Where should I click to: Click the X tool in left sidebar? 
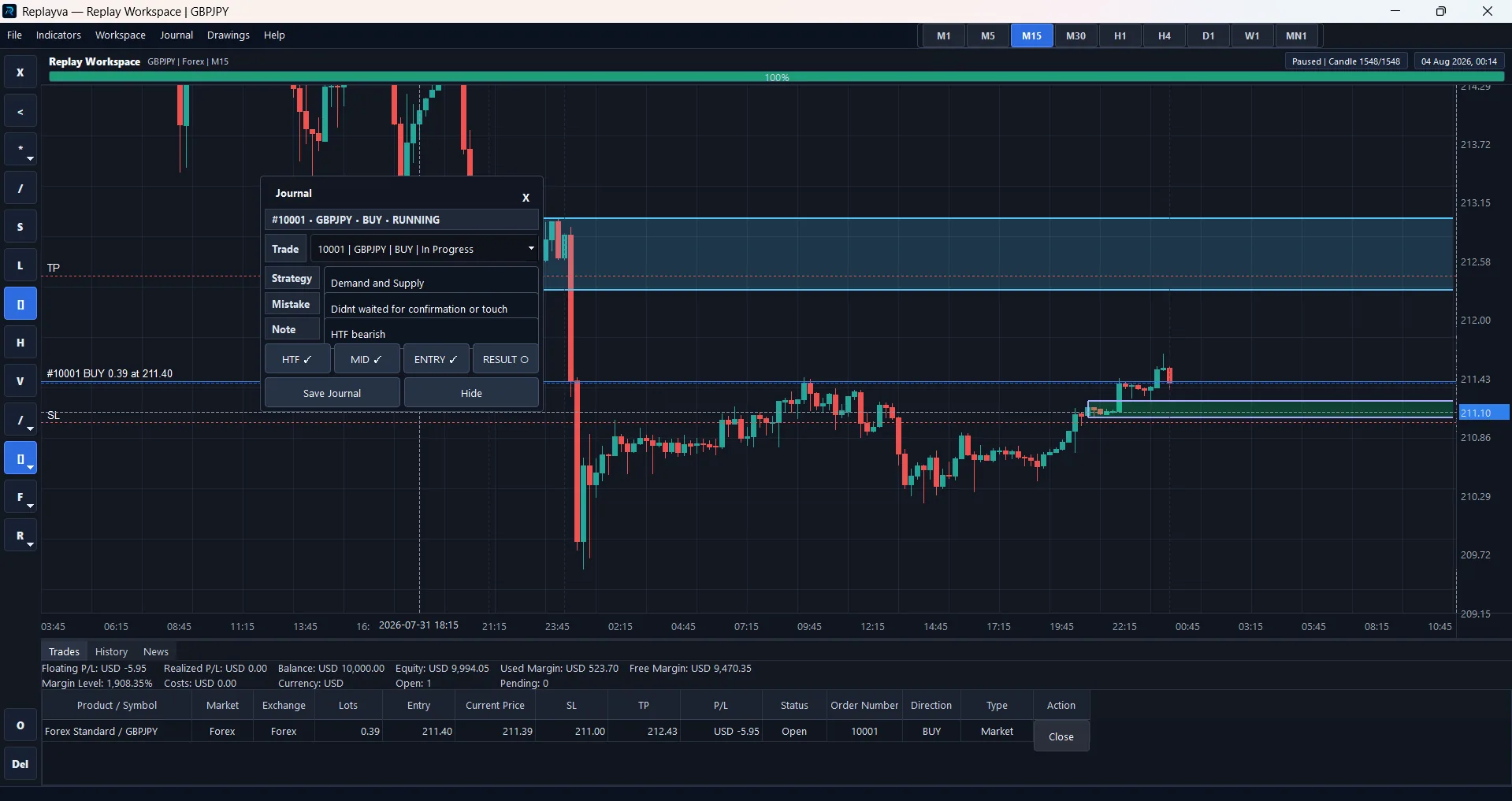20,72
